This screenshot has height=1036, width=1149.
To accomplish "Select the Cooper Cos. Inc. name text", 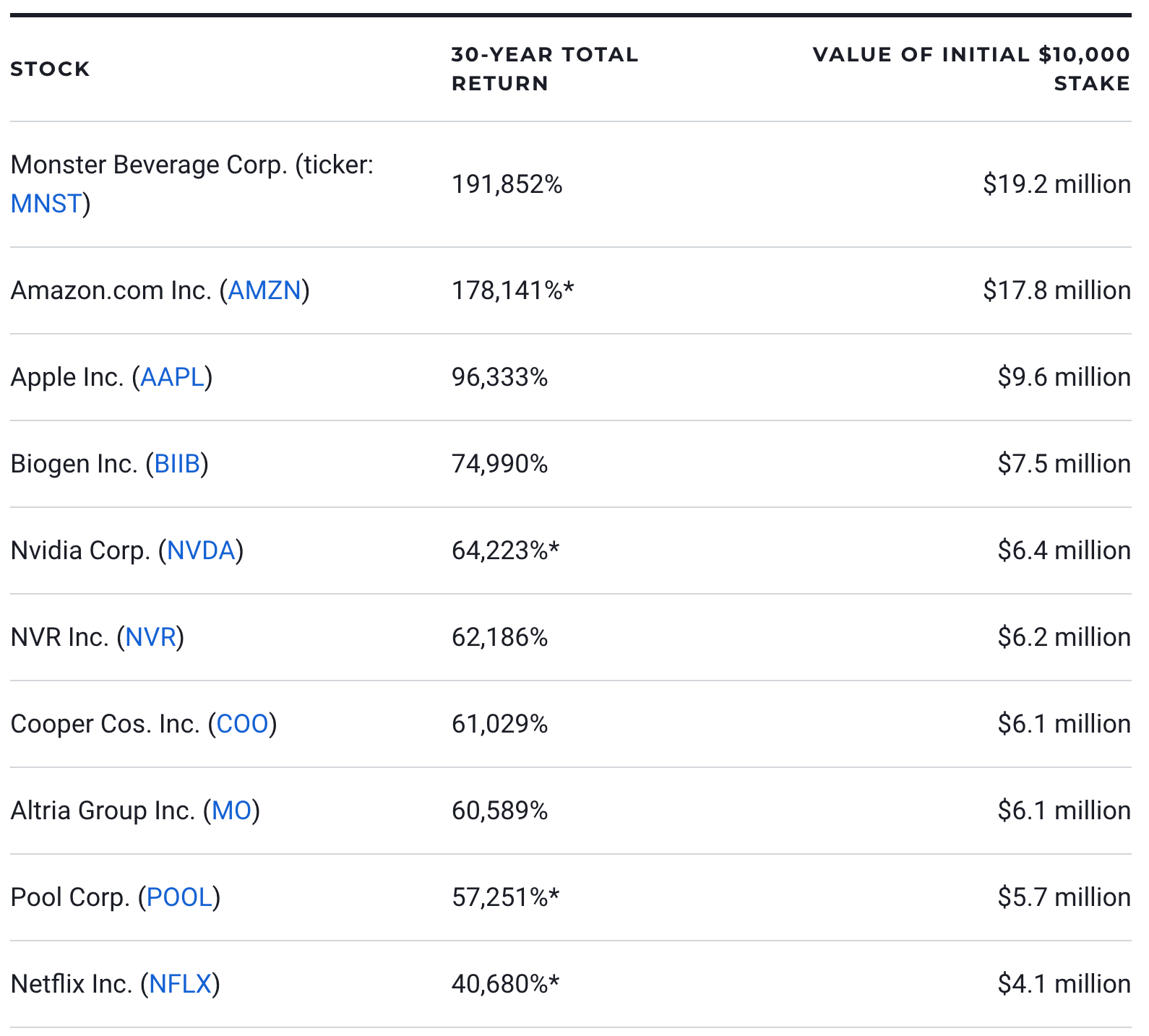I will pyautogui.click(x=106, y=724).
